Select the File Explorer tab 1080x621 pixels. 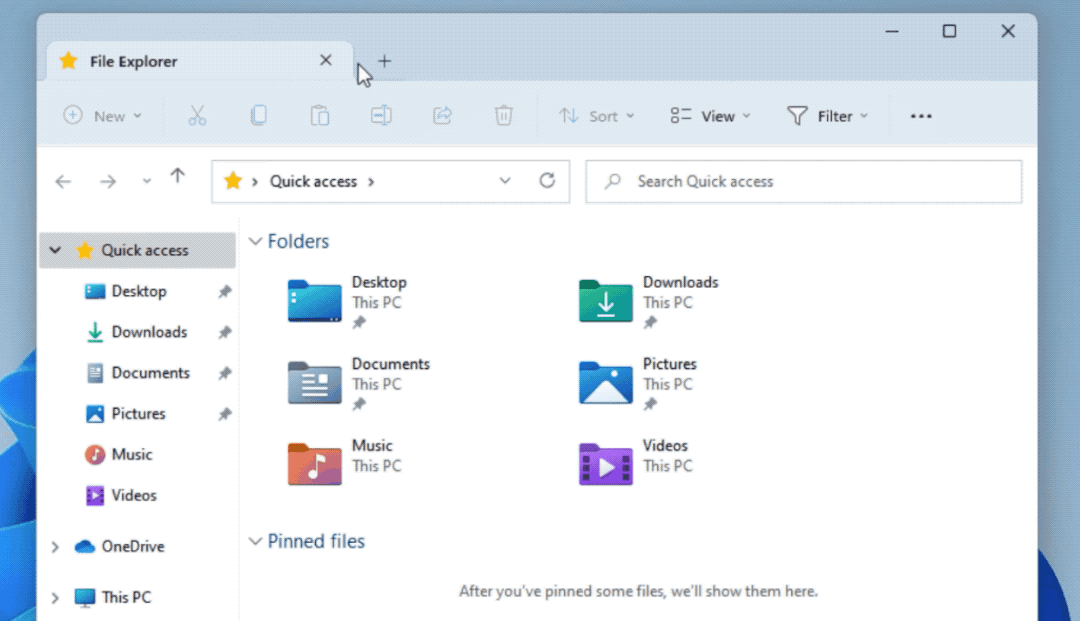point(200,61)
